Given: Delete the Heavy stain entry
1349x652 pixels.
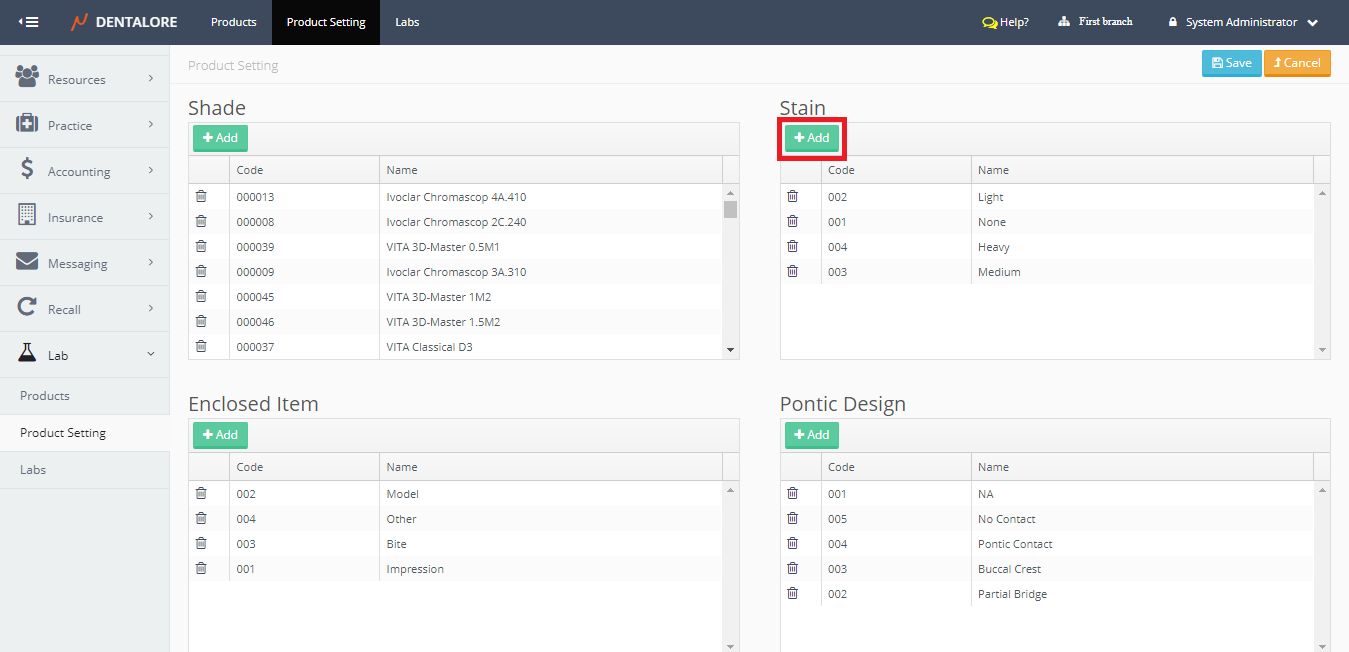Looking at the screenshot, I should click(793, 246).
